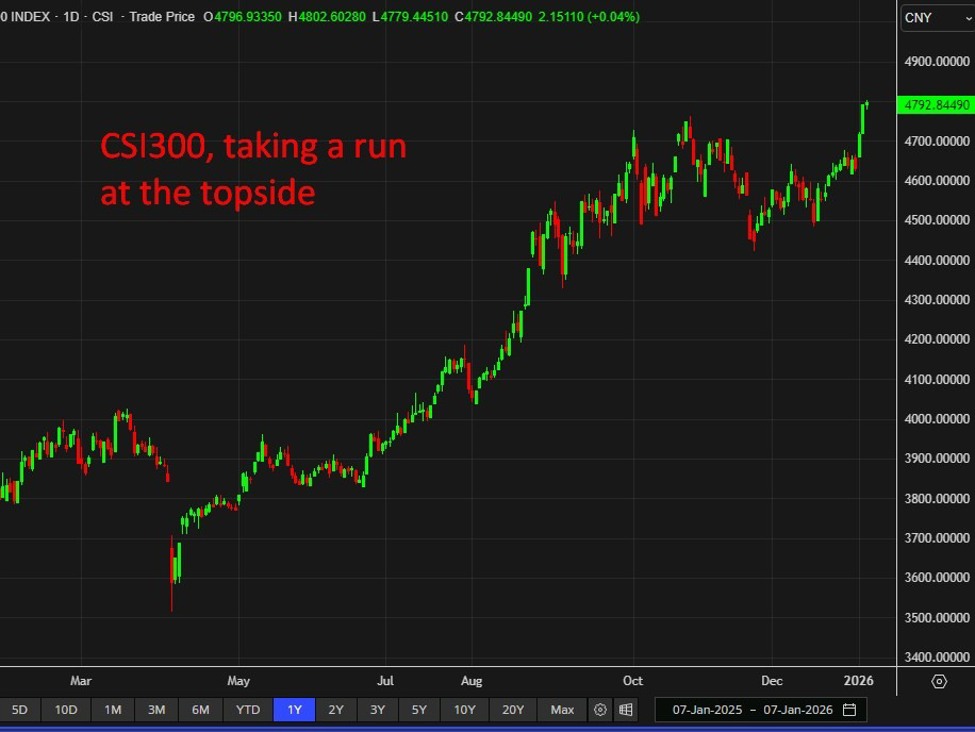Screen dimensions: 975x732
Task: Open the calendar icon in the date range picker
Action: (849, 710)
